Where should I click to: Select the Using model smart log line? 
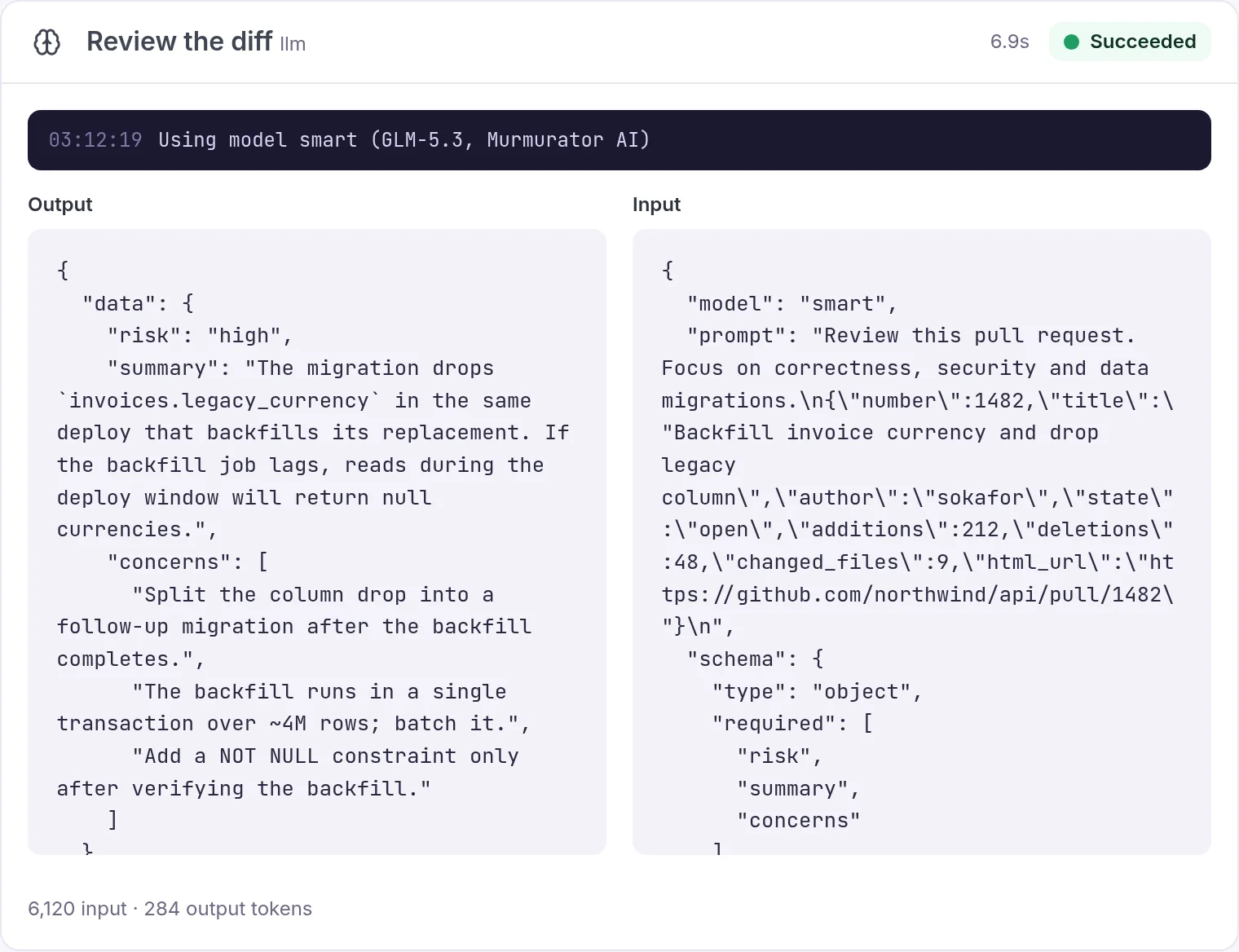(404, 140)
